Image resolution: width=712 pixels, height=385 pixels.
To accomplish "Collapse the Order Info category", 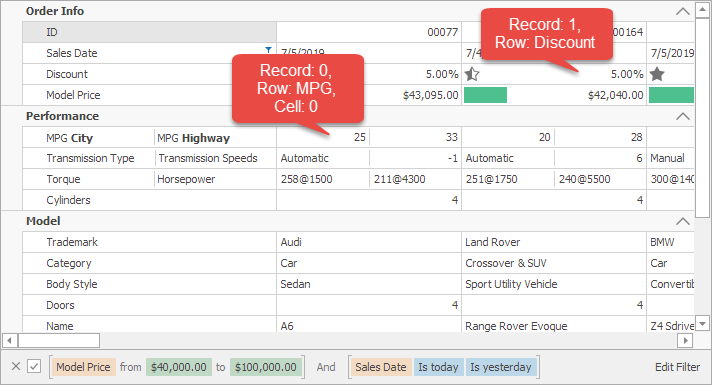I will point(682,11).
